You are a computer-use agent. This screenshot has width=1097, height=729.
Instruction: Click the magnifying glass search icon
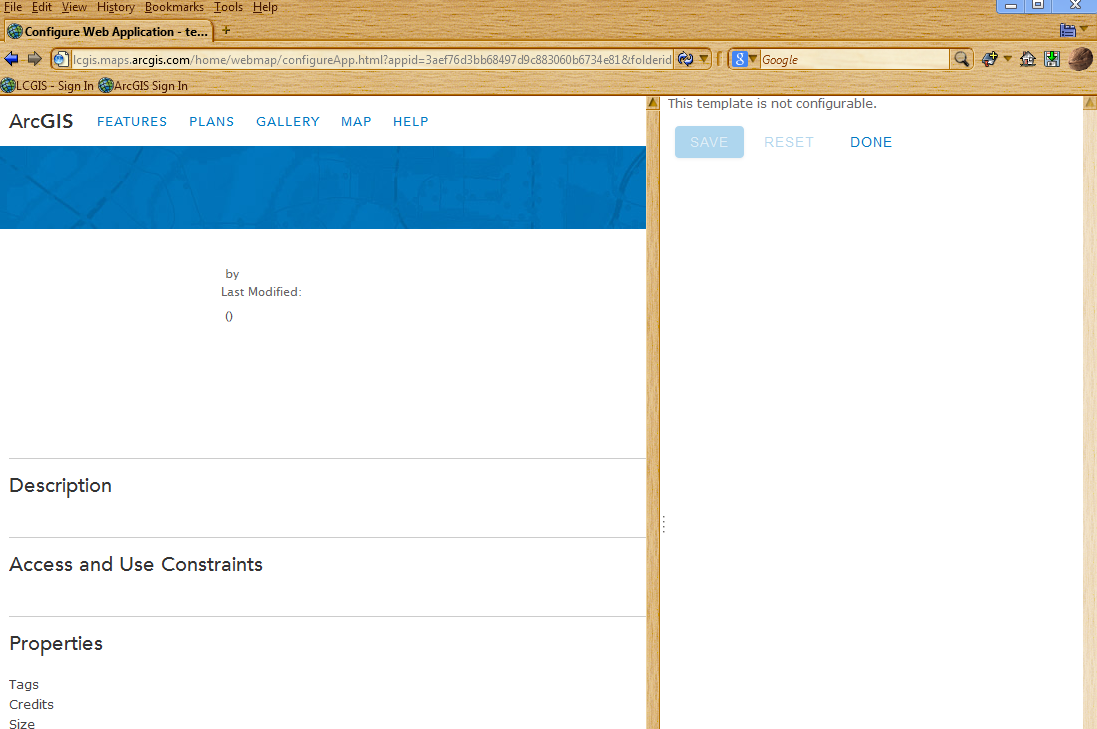962,59
